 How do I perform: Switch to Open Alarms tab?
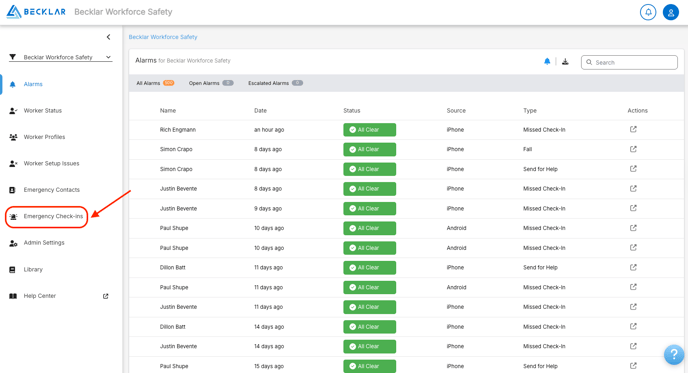211,83
